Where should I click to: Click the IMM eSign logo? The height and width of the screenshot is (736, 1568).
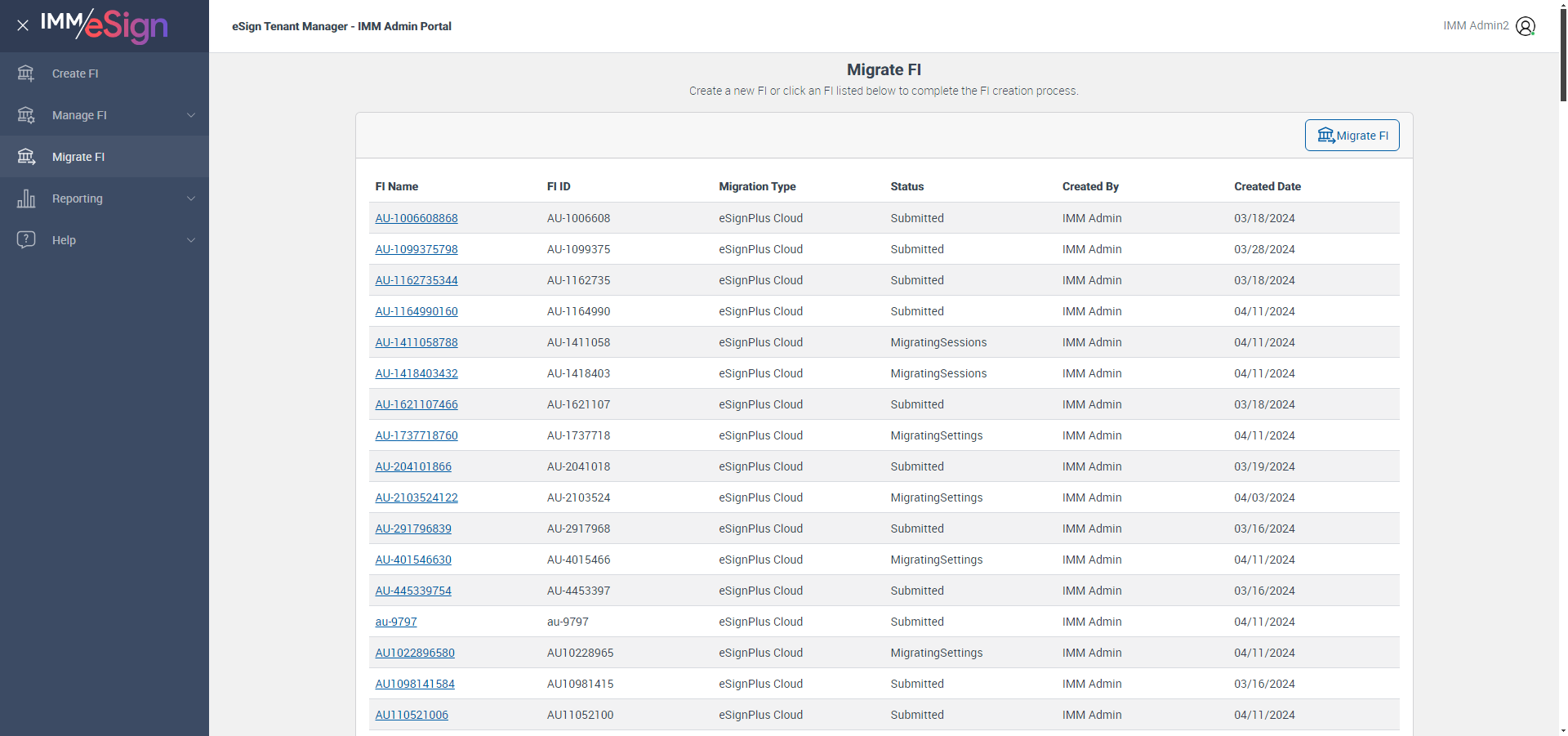(x=105, y=25)
